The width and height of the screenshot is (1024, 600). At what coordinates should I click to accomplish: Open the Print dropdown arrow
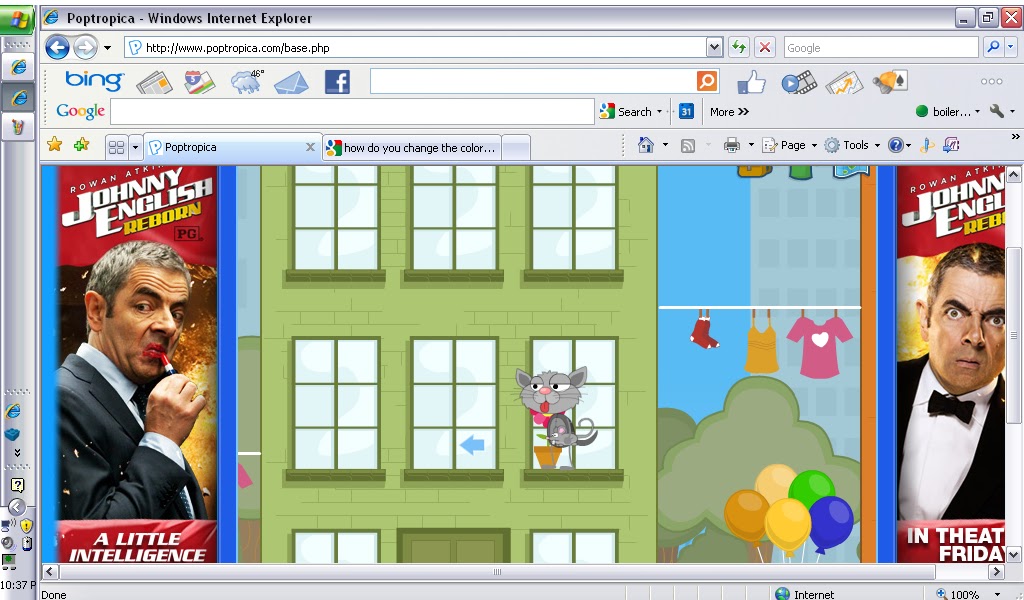point(751,145)
